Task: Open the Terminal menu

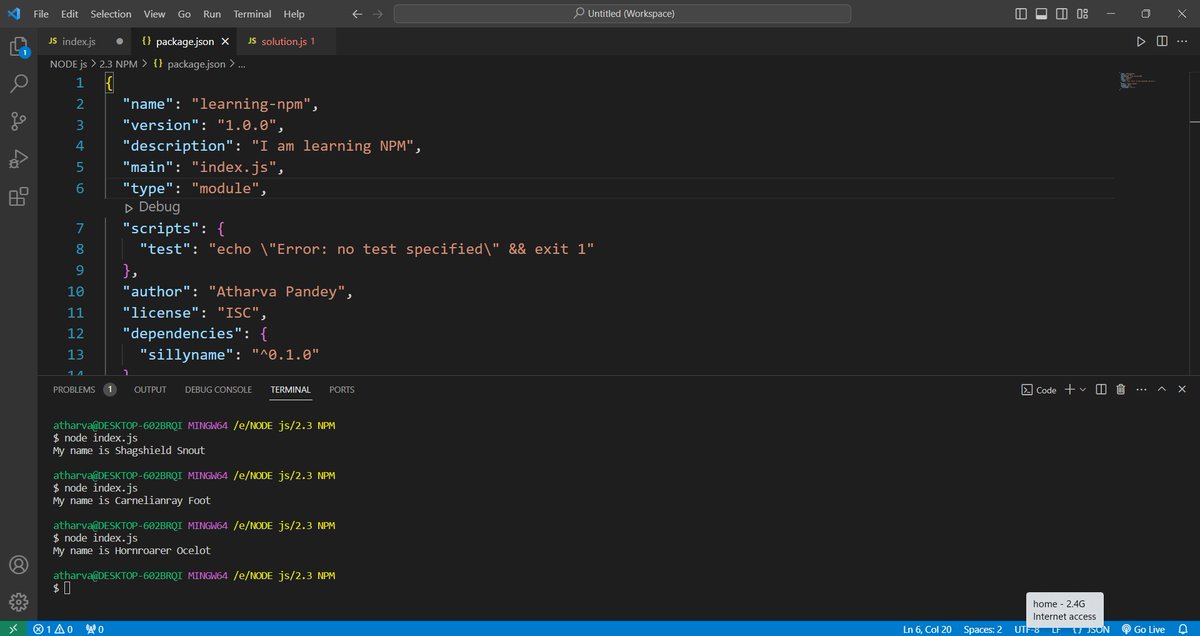Action: [x=251, y=13]
